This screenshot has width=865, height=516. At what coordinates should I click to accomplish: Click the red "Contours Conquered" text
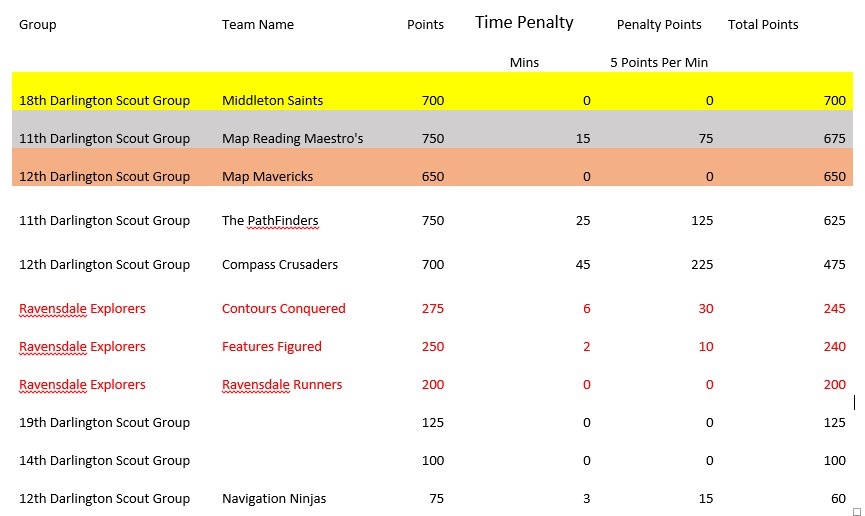tap(284, 309)
